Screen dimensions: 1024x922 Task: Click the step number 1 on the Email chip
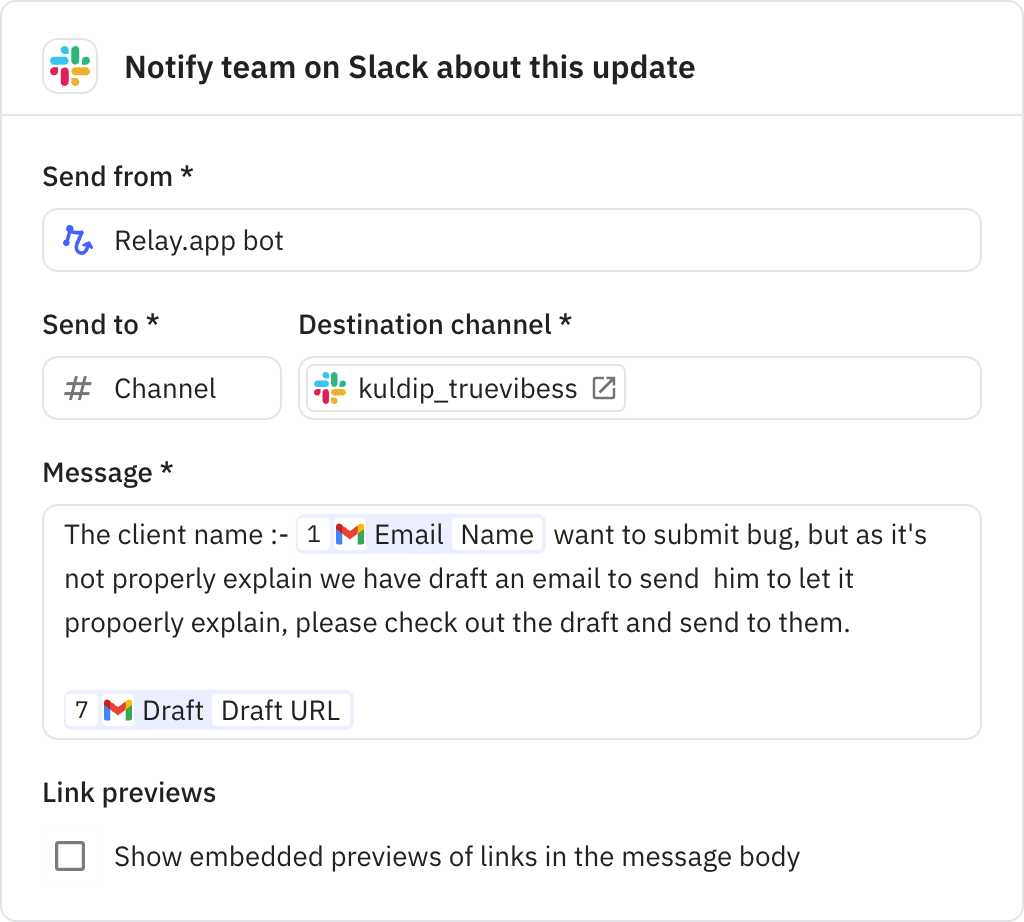pyautogui.click(x=314, y=534)
